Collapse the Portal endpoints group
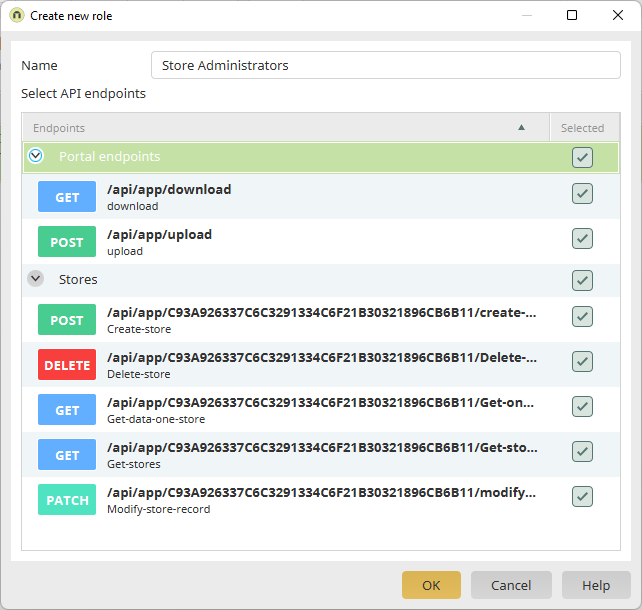The image size is (642, 610). [36, 156]
